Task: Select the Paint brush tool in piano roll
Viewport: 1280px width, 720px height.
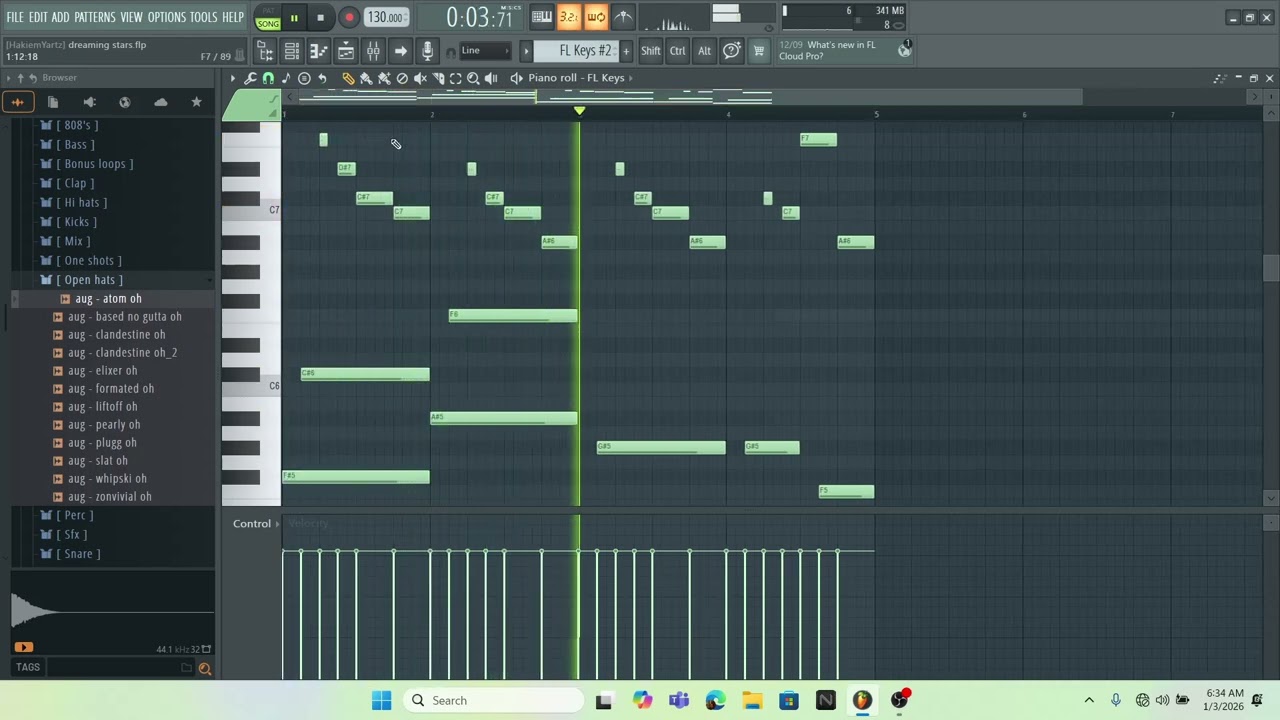Action: [366, 78]
